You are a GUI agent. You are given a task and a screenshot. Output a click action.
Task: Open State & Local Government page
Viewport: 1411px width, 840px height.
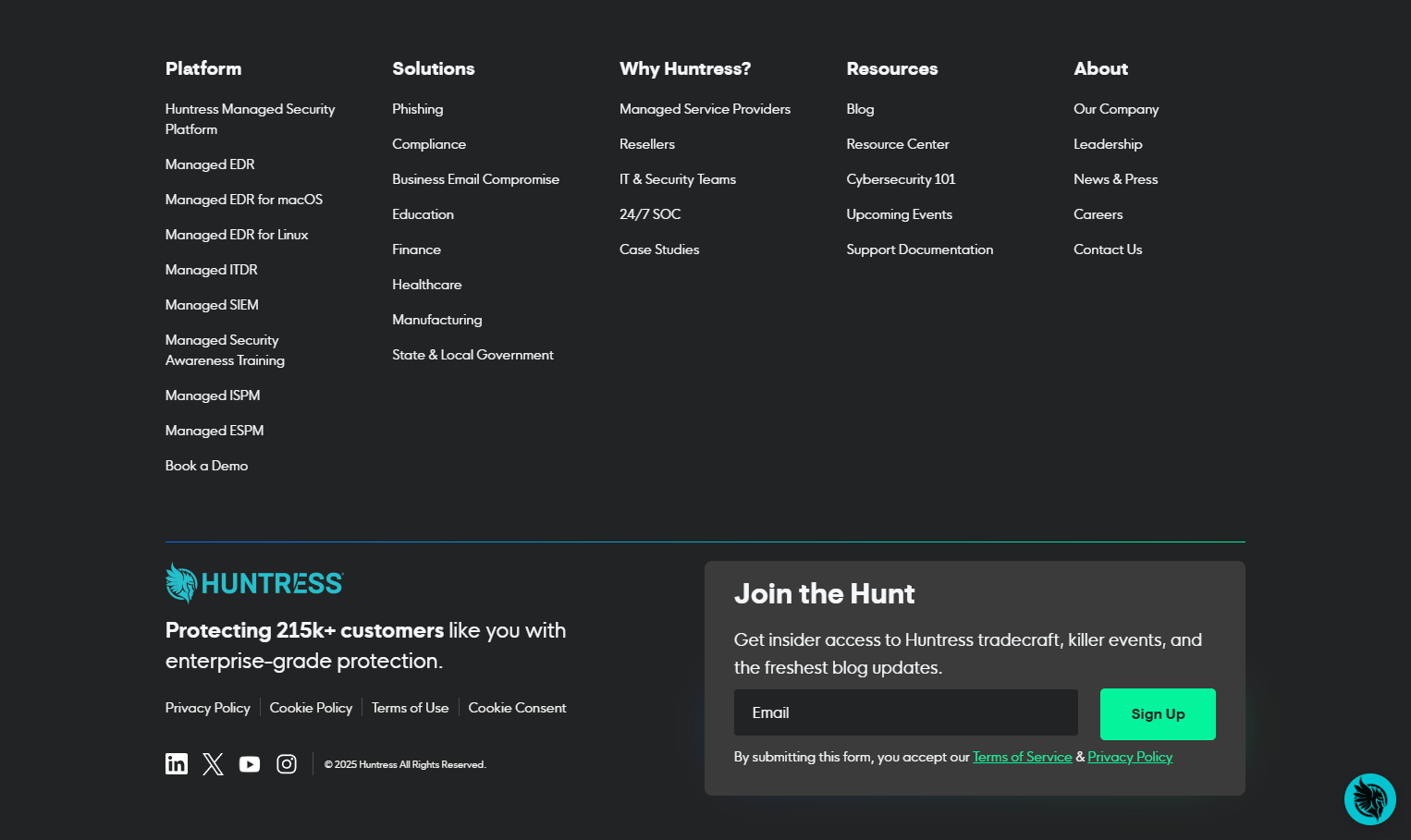[x=472, y=355]
